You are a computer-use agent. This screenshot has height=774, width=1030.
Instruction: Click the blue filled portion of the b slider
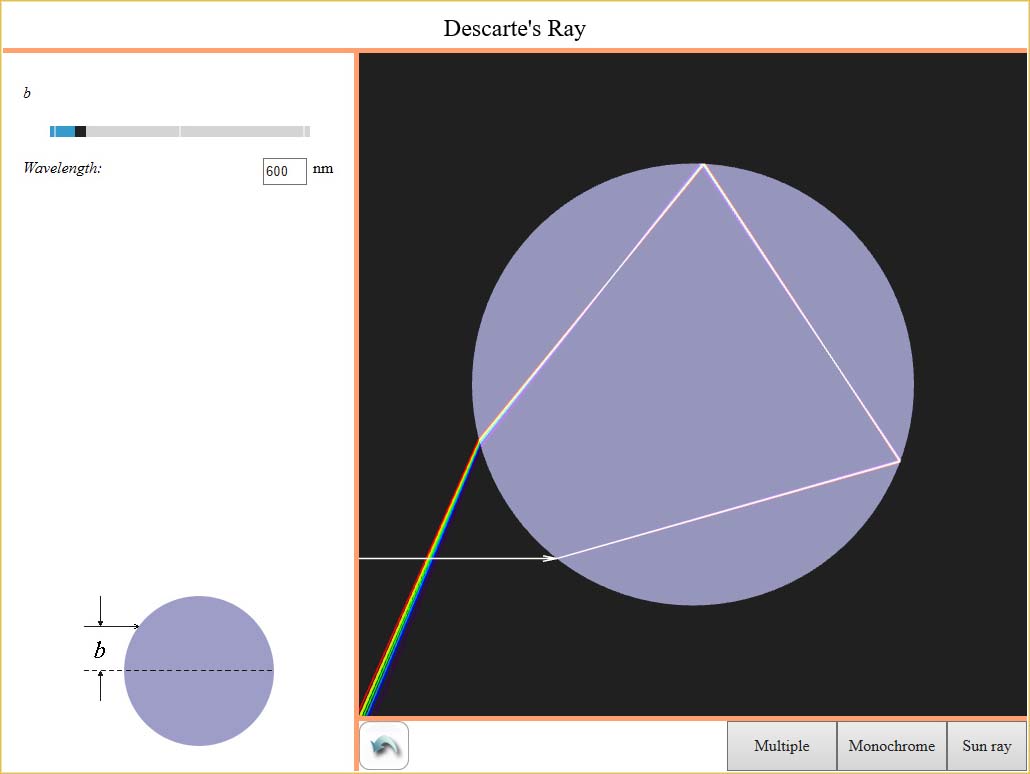coord(64,131)
